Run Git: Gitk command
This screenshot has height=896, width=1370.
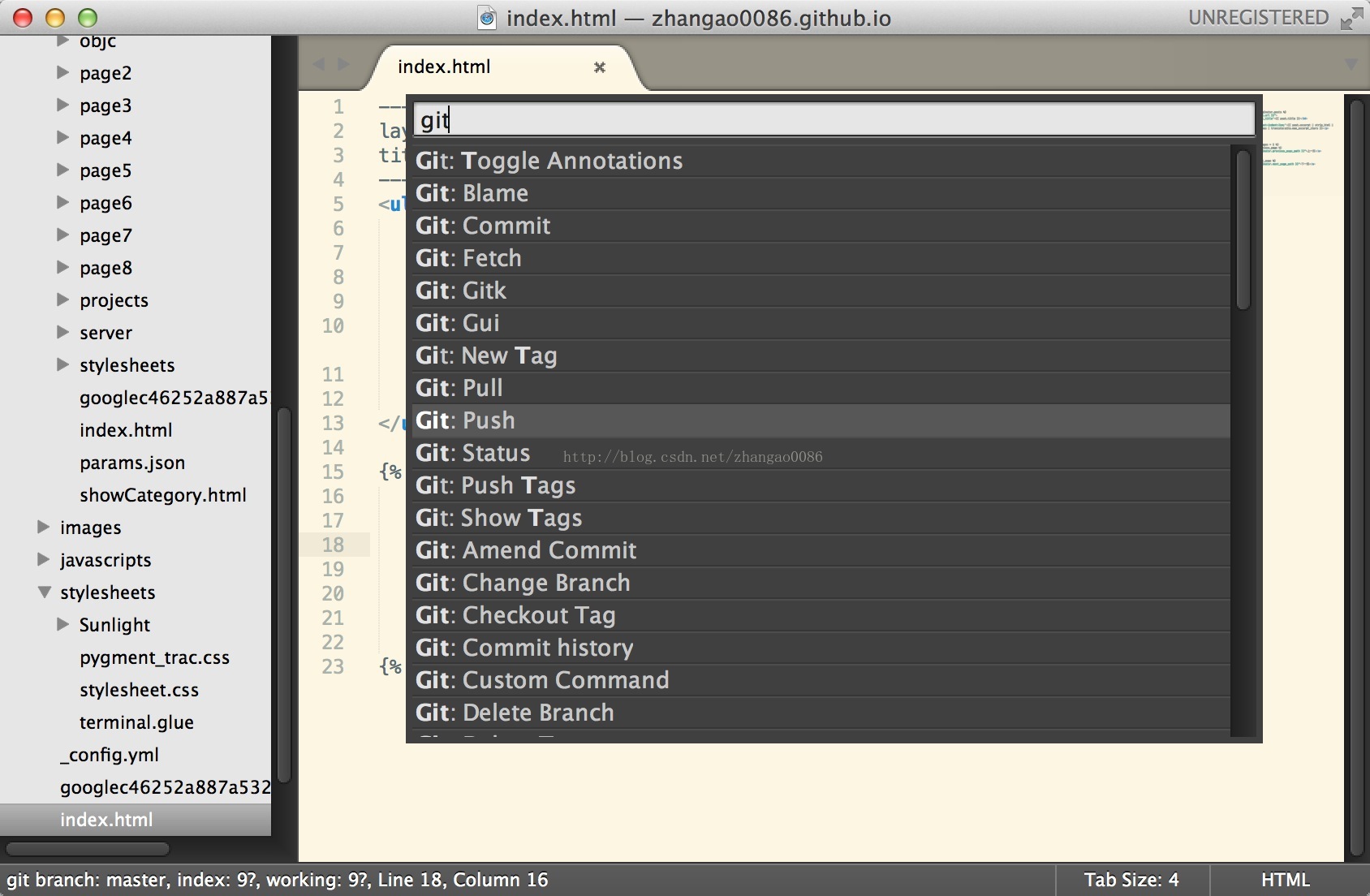[x=821, y=291]
